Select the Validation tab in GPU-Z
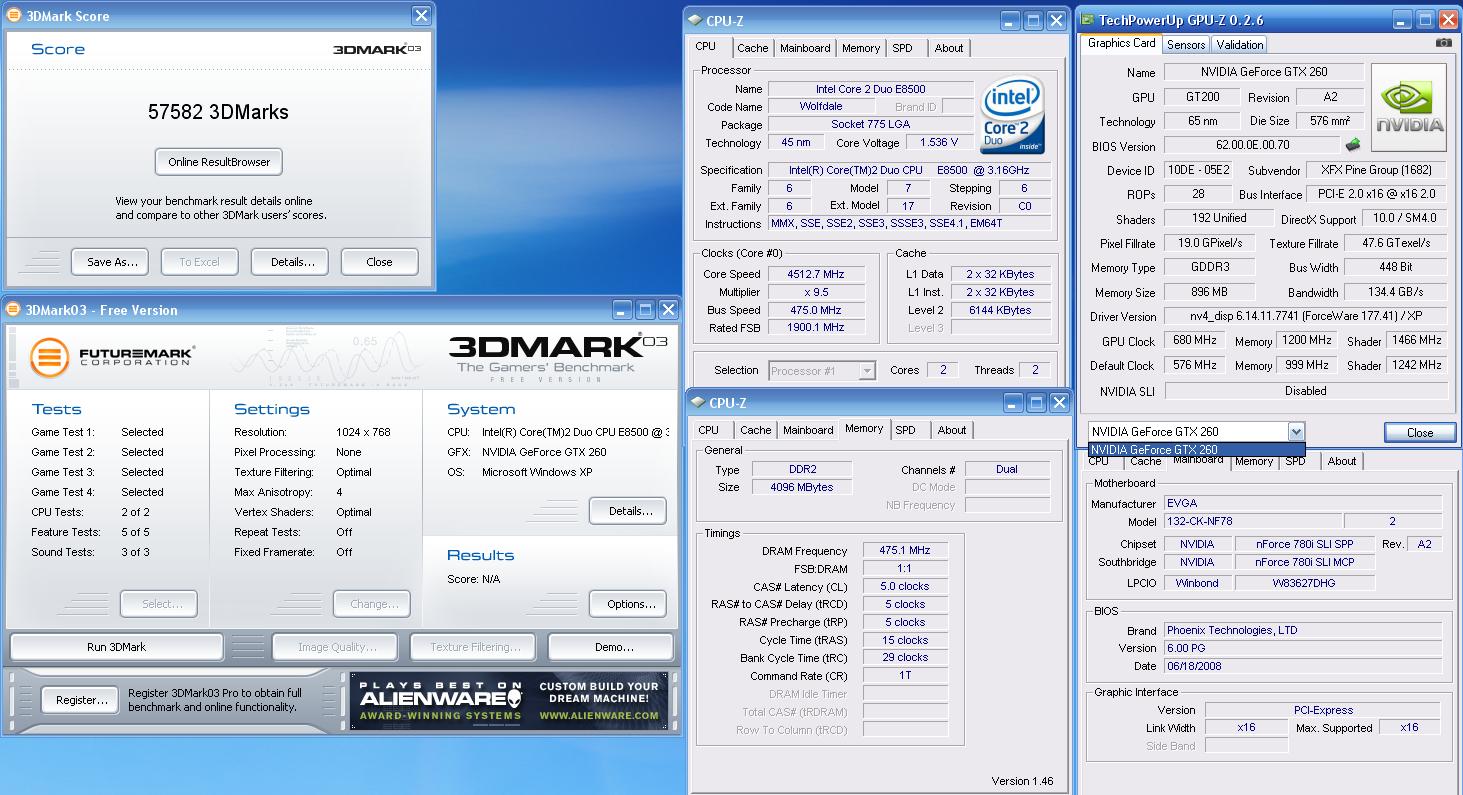Image resolution: width=1463 pixels, height=795 pixels. click(1240, 45)
